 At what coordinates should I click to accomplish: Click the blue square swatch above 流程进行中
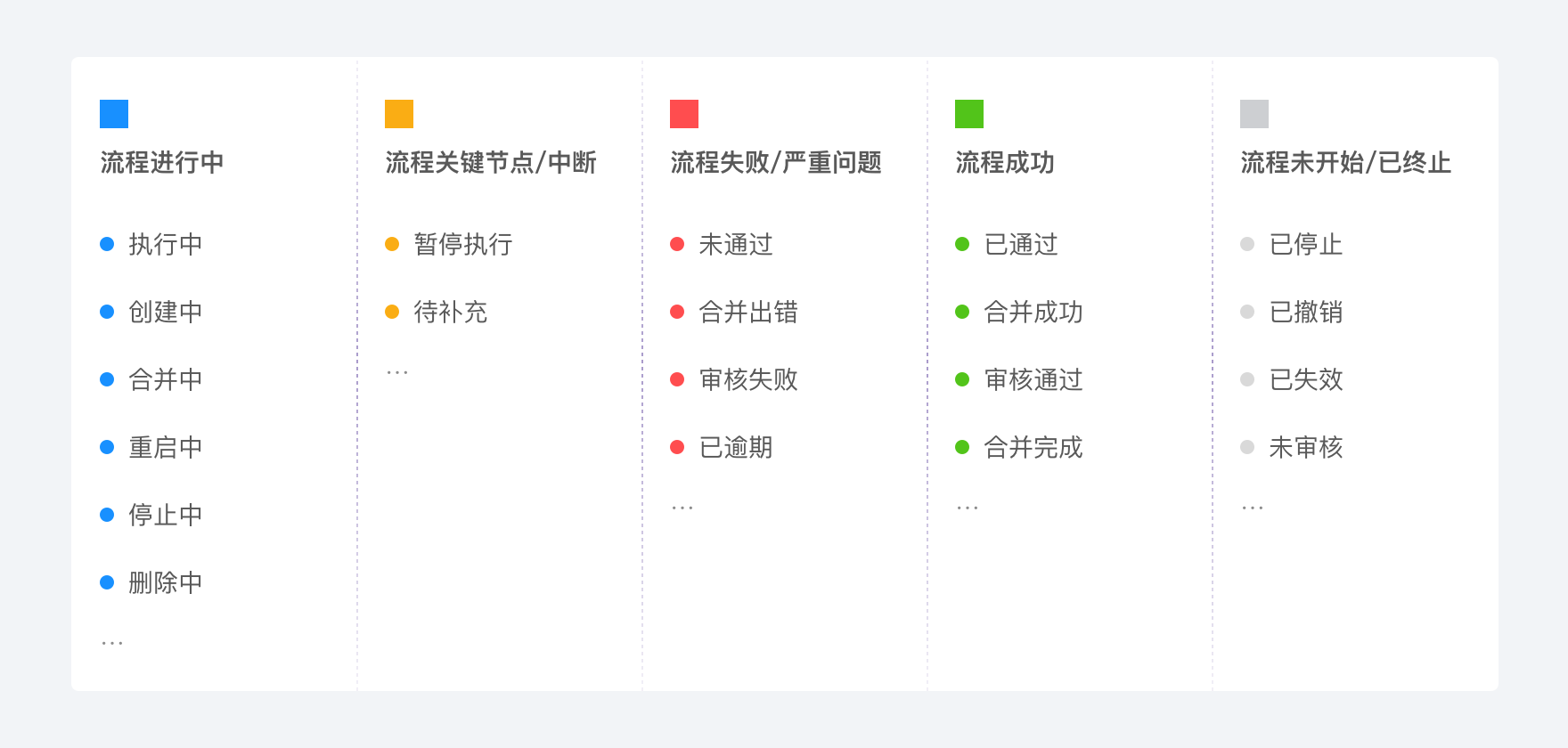[x=114, y=114]
